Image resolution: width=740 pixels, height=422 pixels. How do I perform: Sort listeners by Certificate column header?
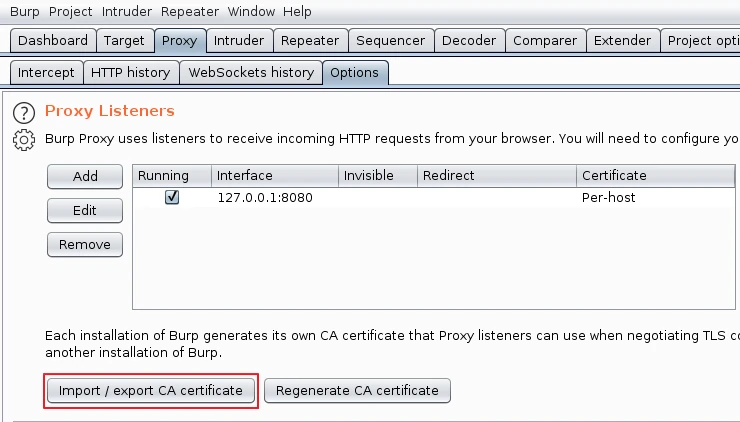pyautogui.click(x=656, y=176)
